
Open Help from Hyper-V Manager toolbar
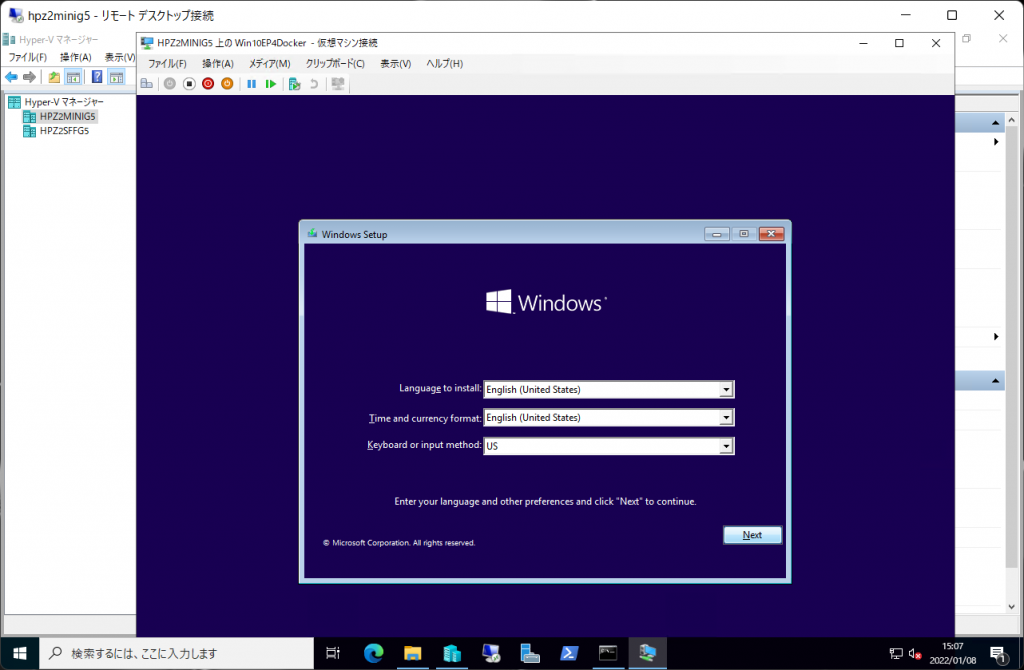coord(97,77)
